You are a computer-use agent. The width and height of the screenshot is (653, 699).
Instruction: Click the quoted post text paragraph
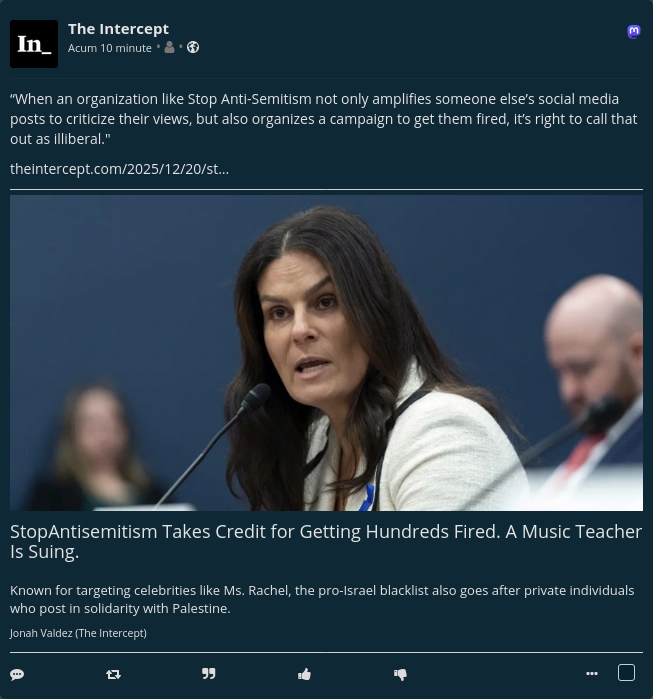pos(324,119)
